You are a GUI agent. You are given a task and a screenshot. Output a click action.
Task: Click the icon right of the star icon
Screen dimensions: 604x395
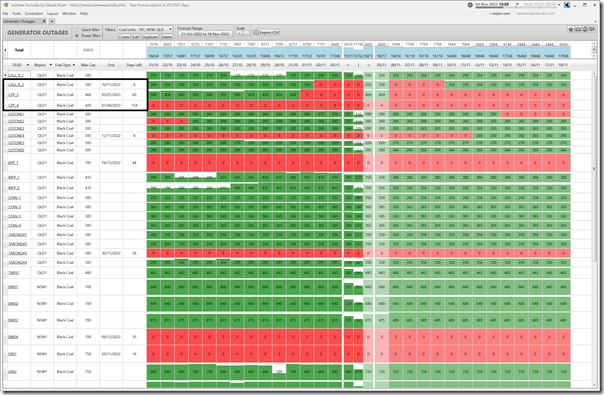[x=578, y=29]
